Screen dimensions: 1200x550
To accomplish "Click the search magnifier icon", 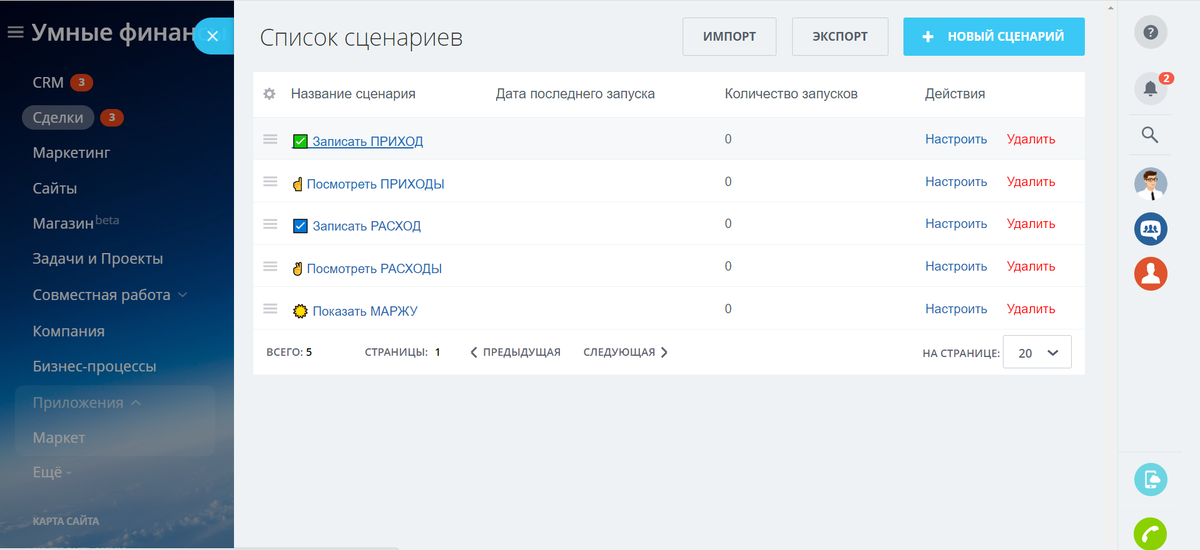I will click(1150, 134).
